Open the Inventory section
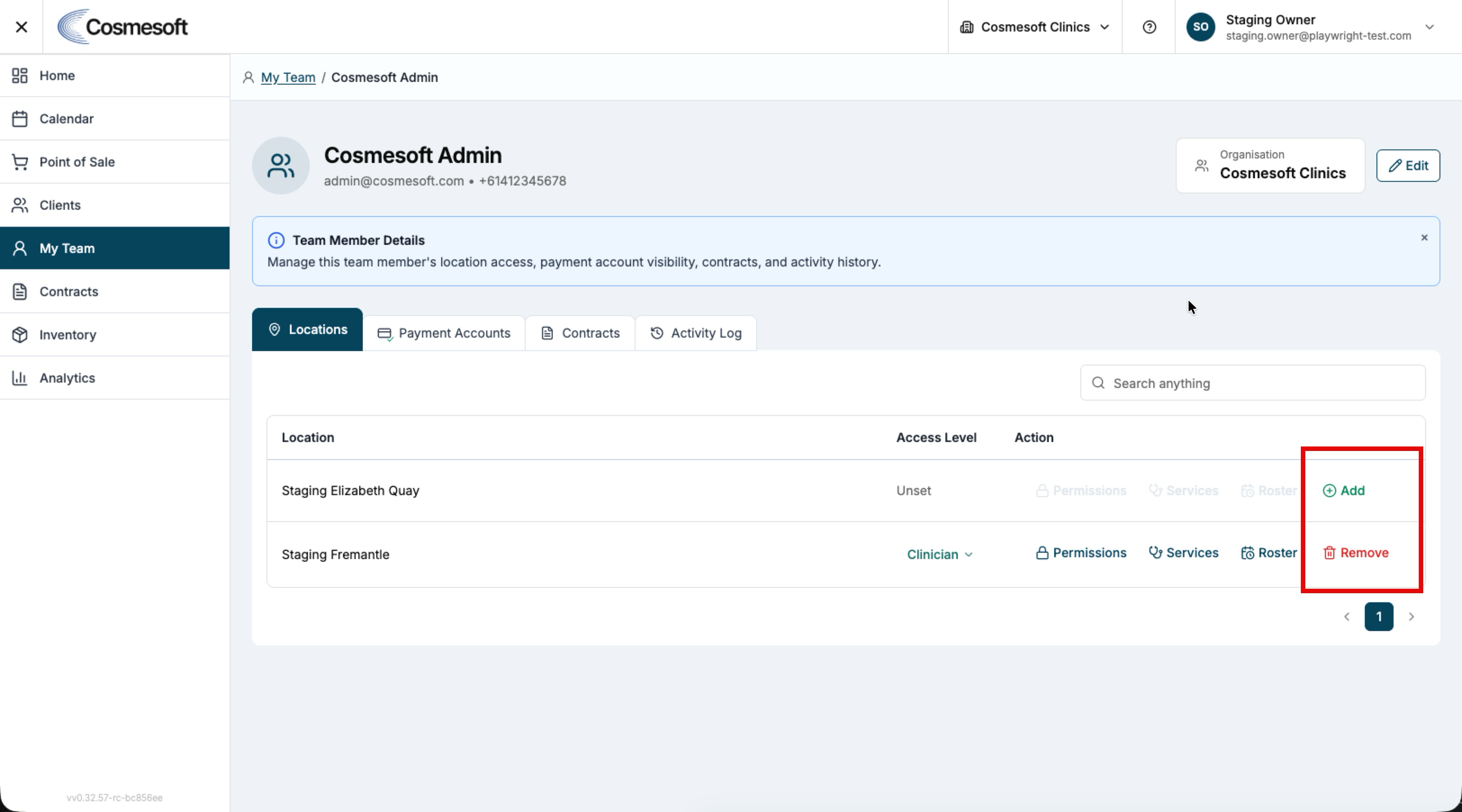 tap(115, 335)
